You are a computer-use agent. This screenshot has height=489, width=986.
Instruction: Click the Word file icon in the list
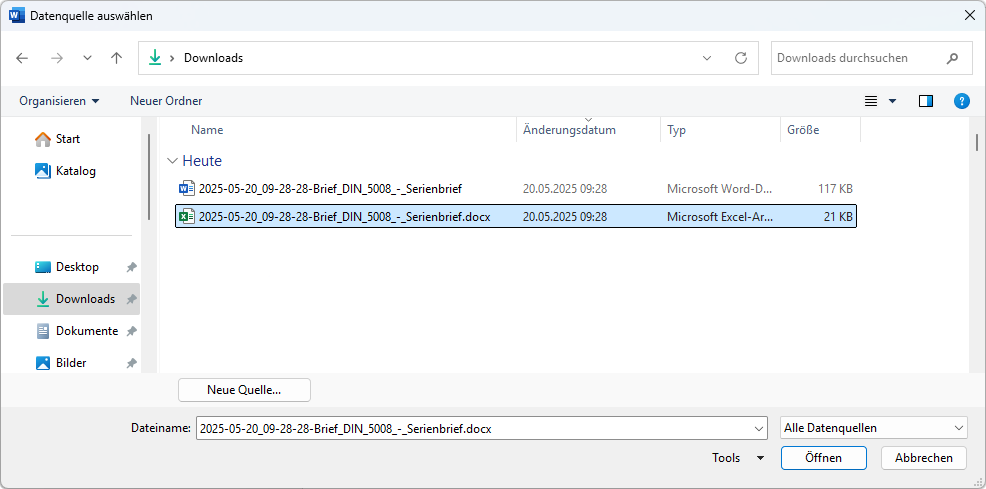187,188
